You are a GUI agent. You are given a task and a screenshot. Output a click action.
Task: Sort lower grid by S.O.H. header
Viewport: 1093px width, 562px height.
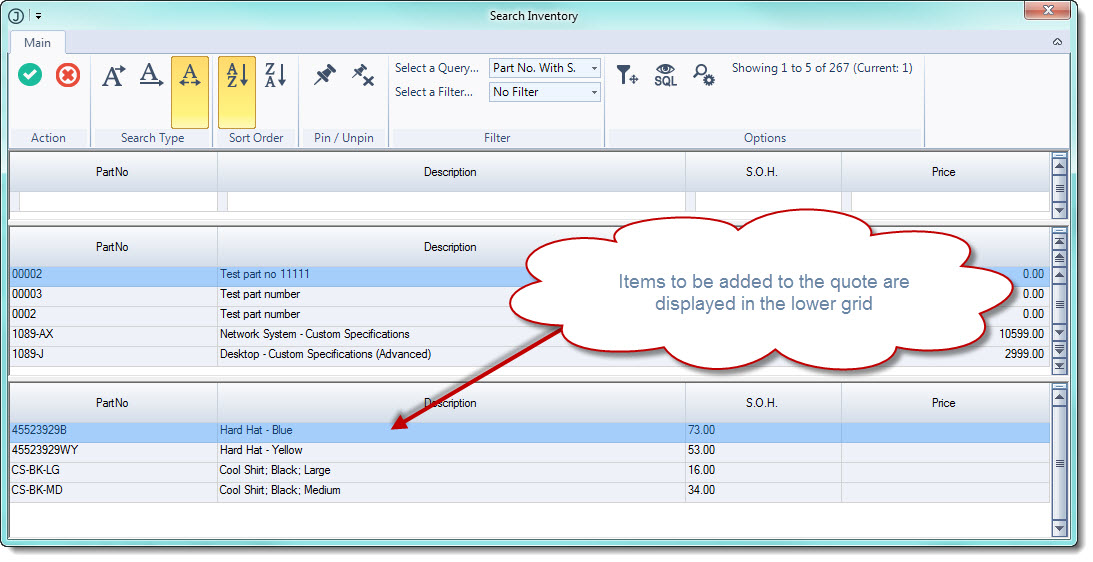pos(763,403)
